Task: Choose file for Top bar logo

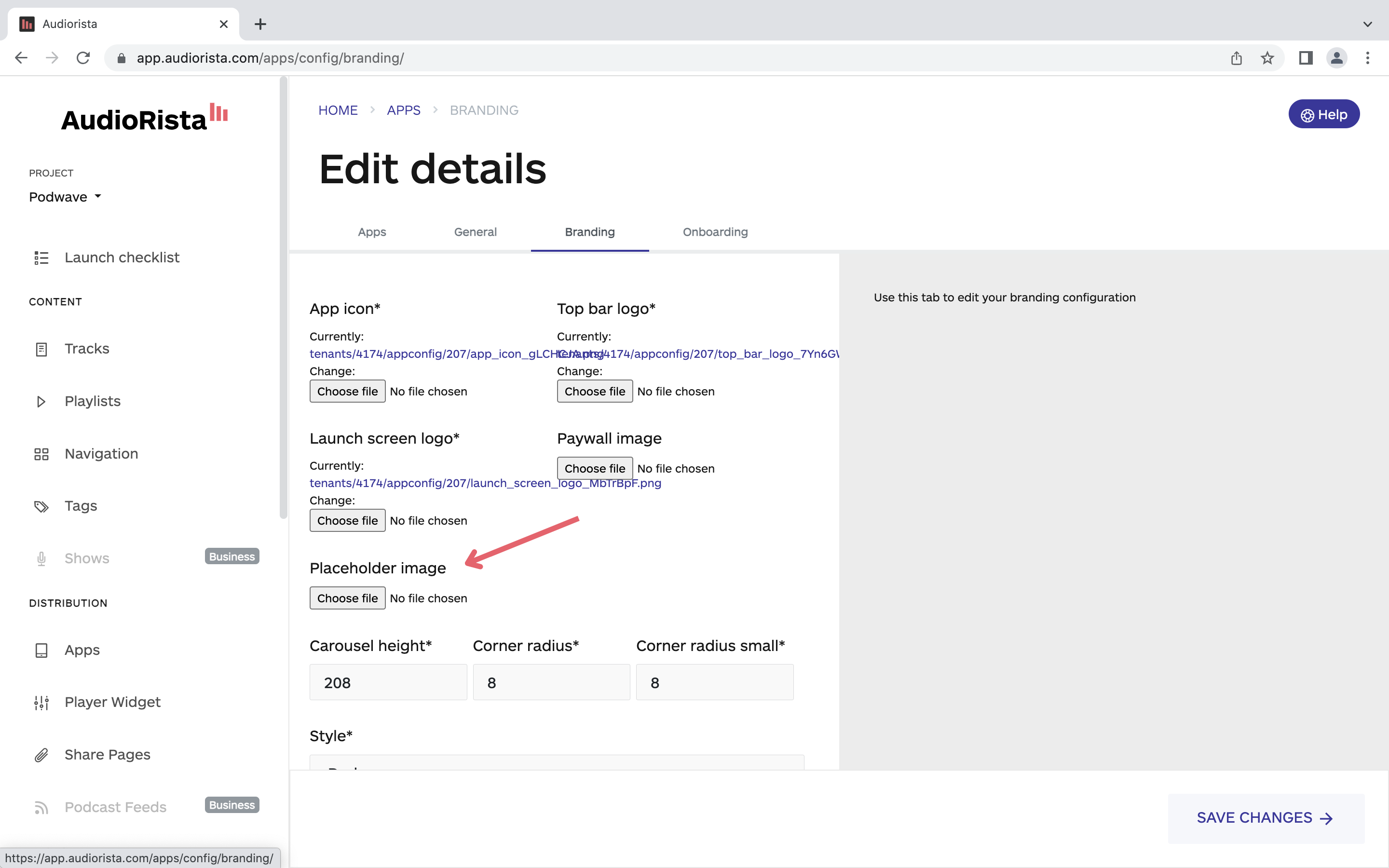Action: coord(595,392)
